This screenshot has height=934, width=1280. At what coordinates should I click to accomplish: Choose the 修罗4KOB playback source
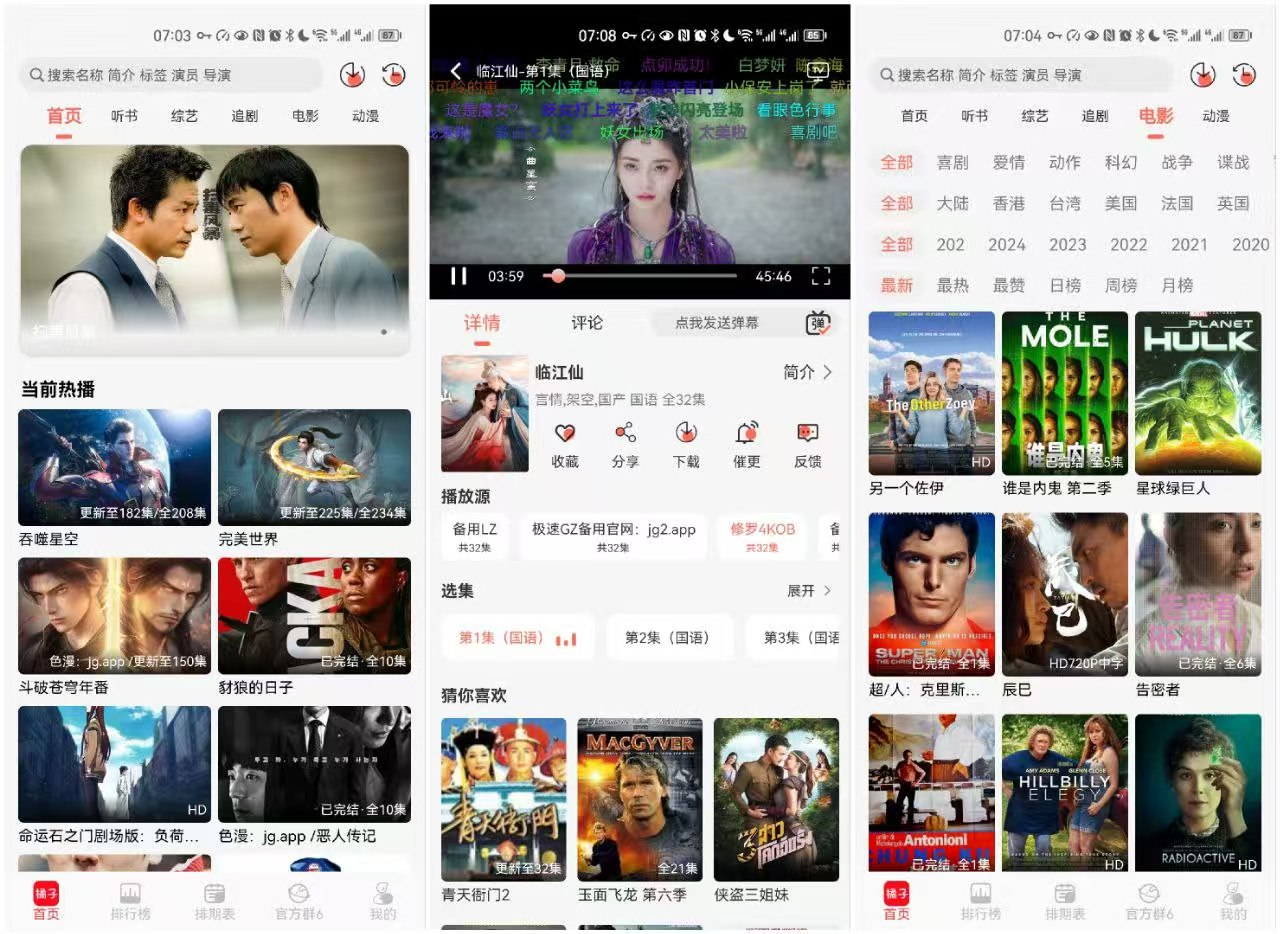pos(763,537)
